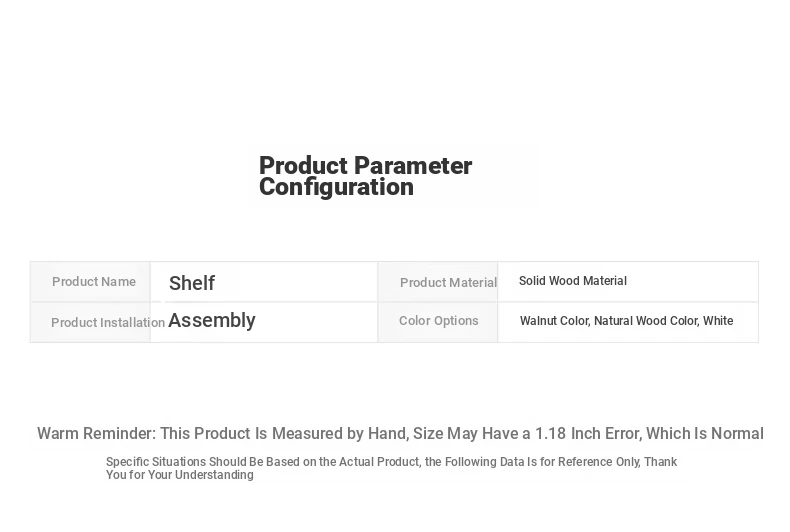Image resolution: width=790 pixels, height=532 pixels.
Task: Select the 'Configuration' heading word
Action: pyautogui.click(x=336, y=187)
